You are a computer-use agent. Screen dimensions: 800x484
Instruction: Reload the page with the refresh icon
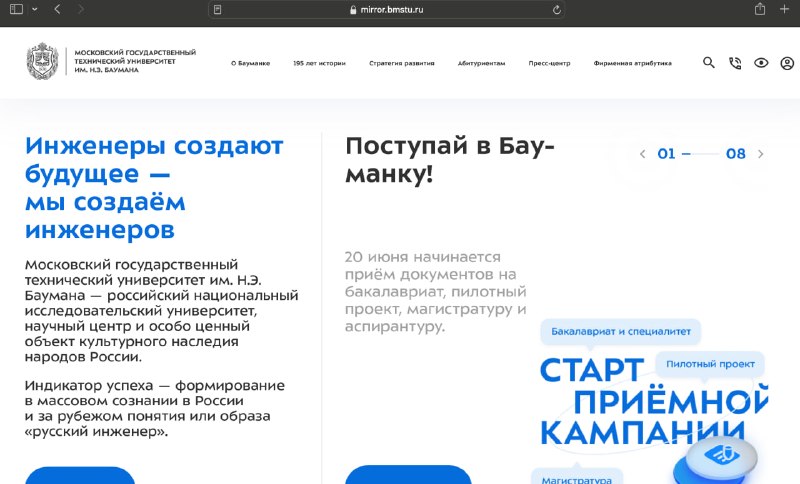[x=557, y=10]
